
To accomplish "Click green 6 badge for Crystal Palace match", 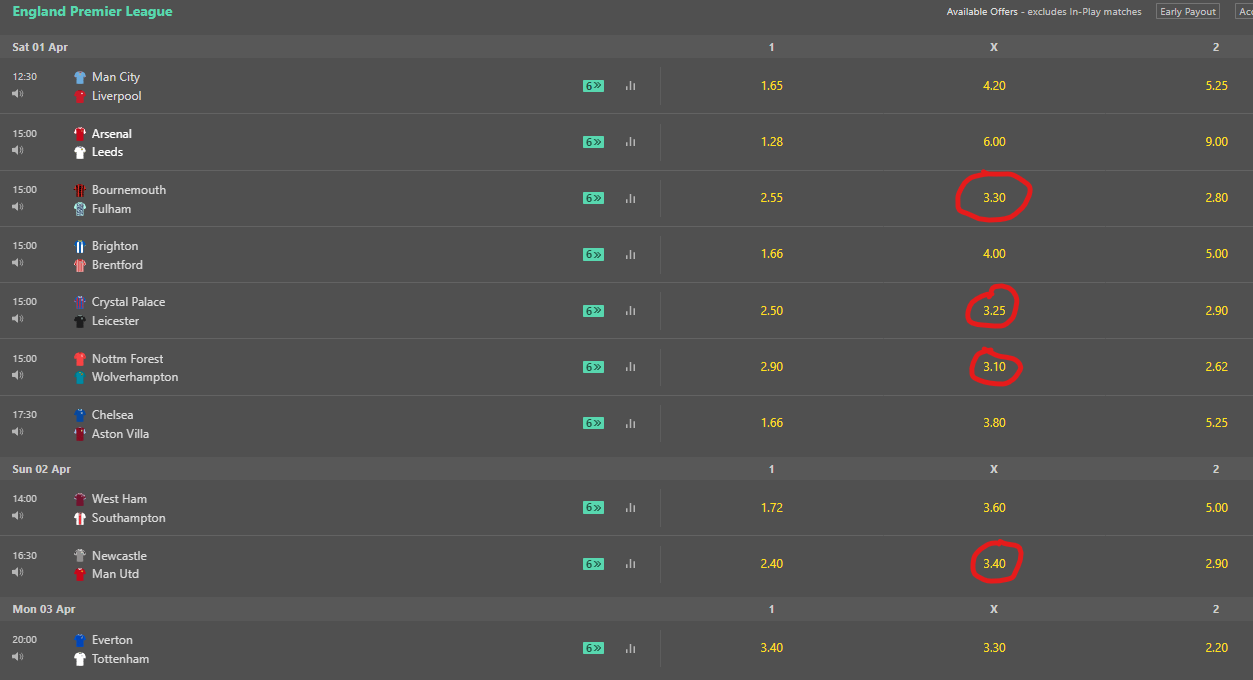I will (594, 311).
